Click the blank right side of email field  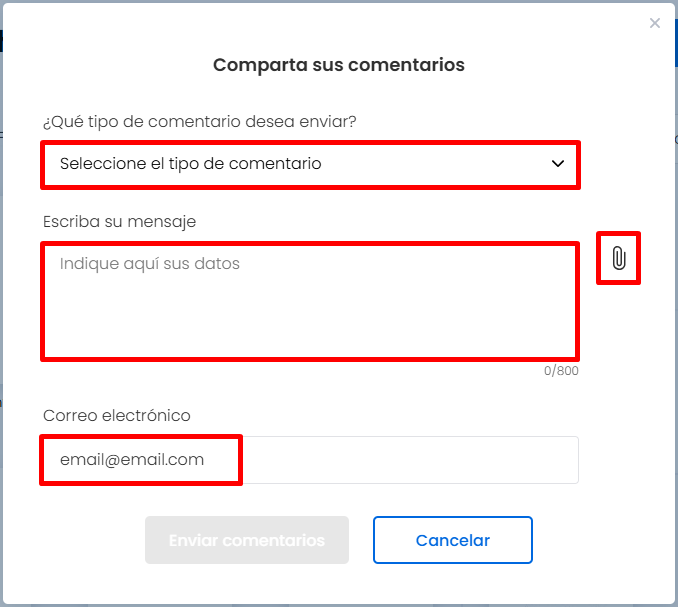tap(410, 460)
